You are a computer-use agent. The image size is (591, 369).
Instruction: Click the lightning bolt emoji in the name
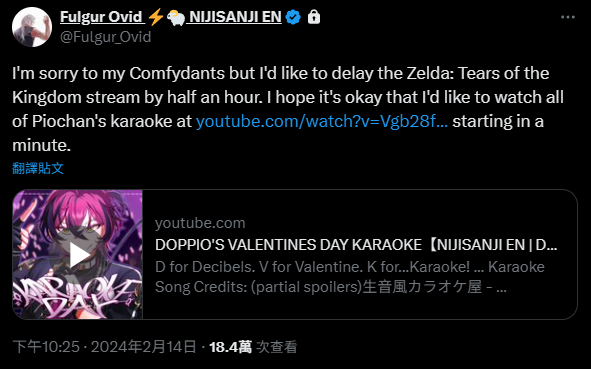click(156, 17)
